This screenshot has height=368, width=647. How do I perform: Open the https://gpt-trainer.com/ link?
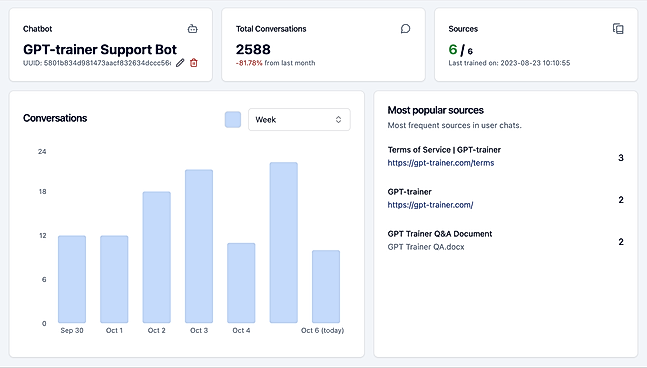click(430, 205)
